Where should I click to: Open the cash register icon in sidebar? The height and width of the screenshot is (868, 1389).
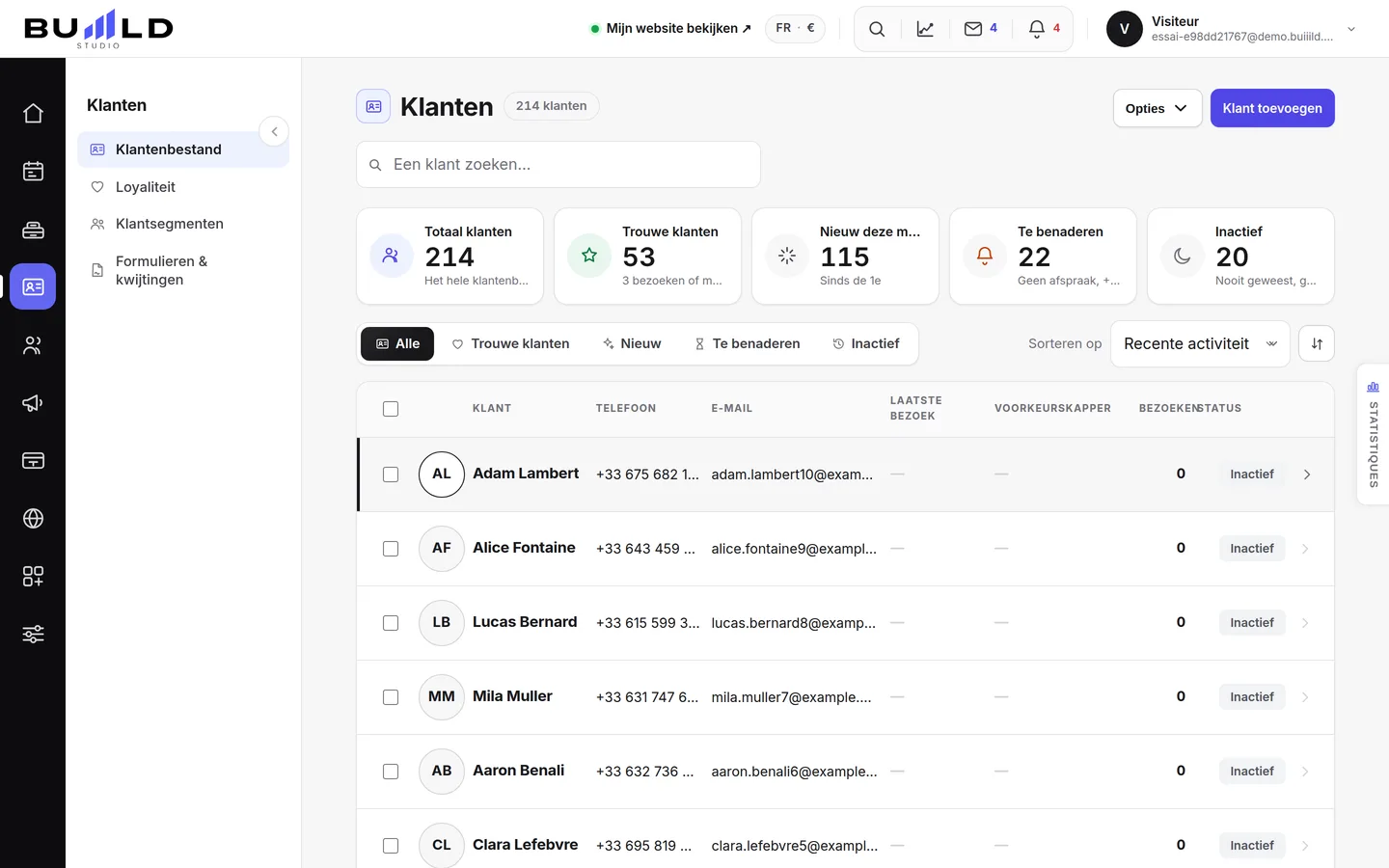point(33,230)
